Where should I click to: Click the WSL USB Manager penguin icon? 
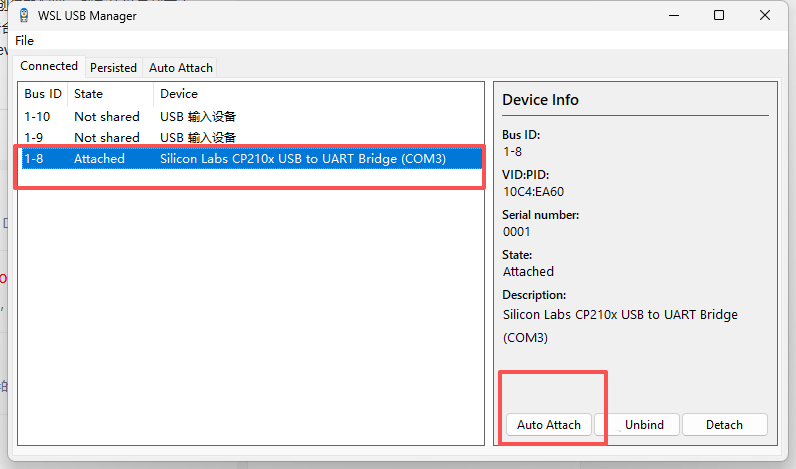(24, 15)
